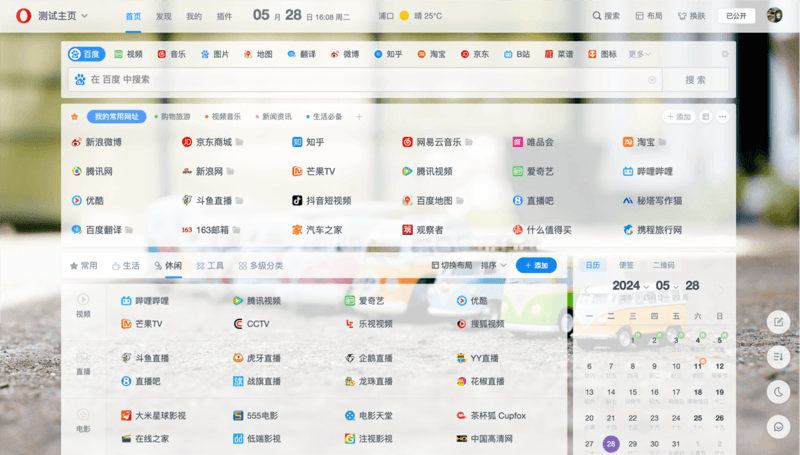
Task: Click the bookmarks 添加 button
Action: 679,117
